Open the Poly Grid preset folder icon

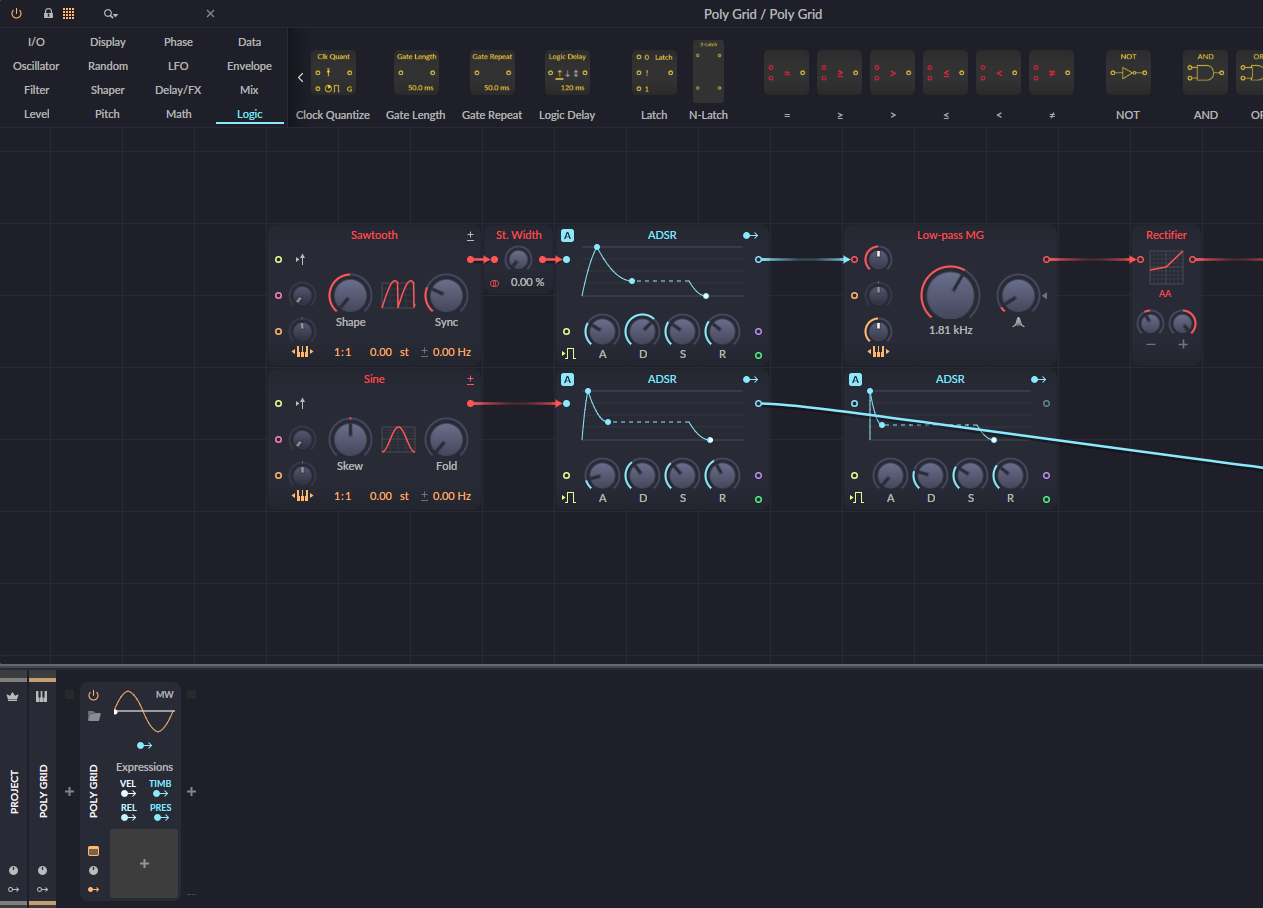coord(94,716)
